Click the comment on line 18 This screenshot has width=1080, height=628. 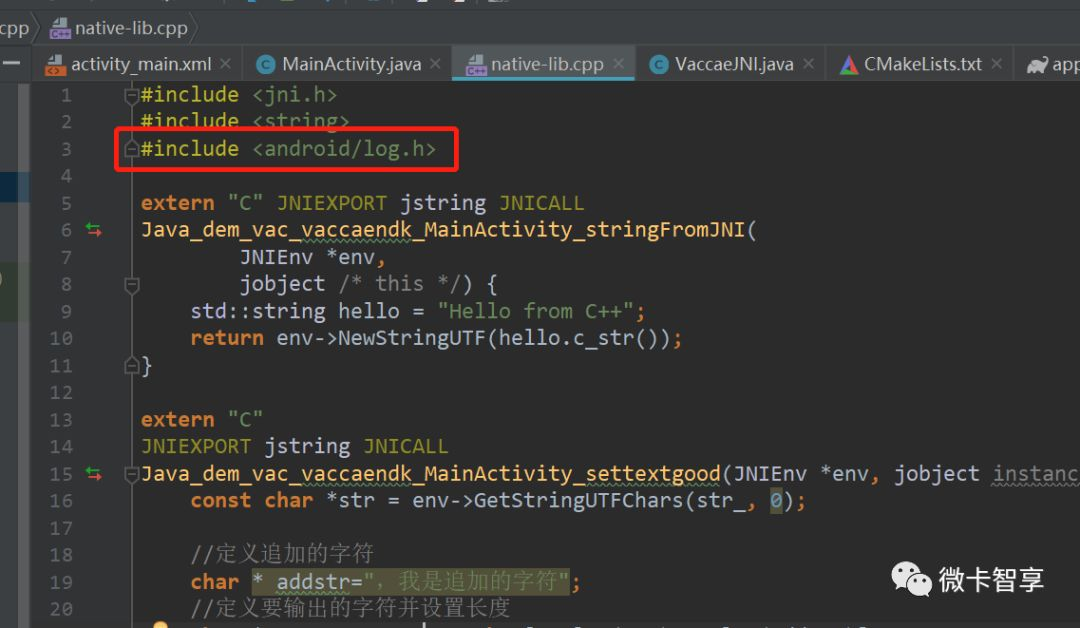click(282, 554)
